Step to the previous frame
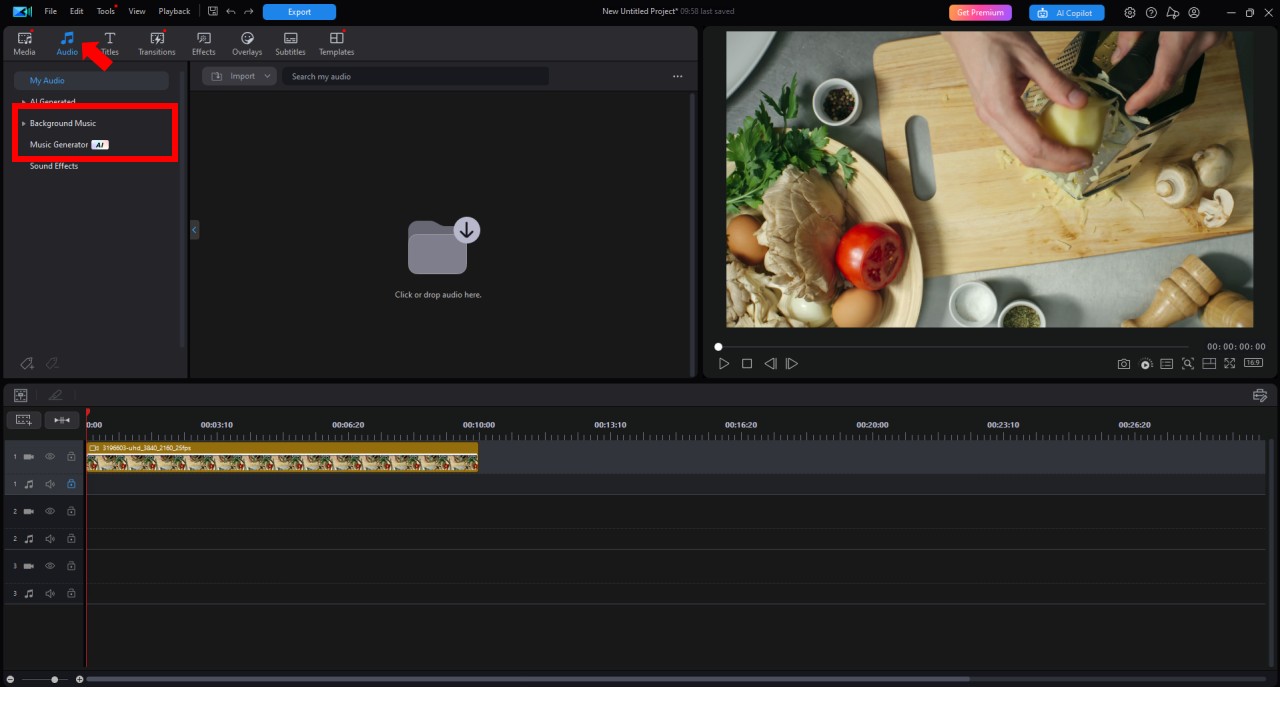This screenshot has width=1280, height=720. tap(770, 364)
